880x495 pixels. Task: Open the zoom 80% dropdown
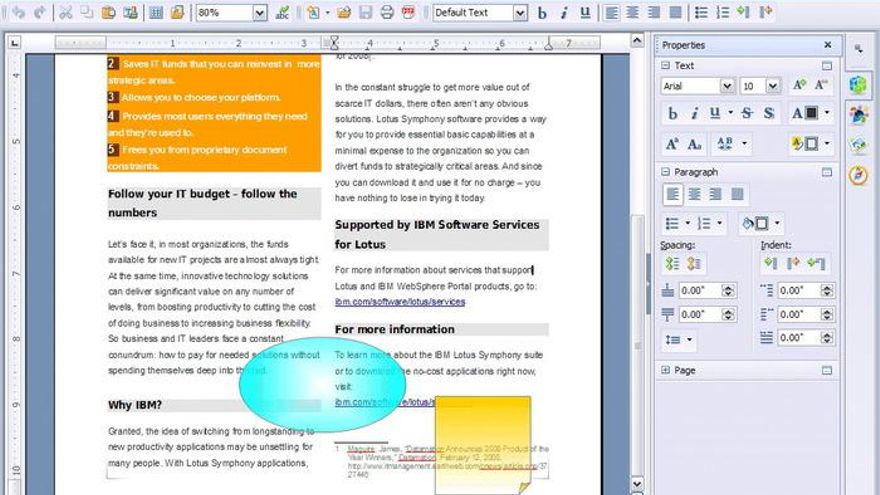coord(260,13)
